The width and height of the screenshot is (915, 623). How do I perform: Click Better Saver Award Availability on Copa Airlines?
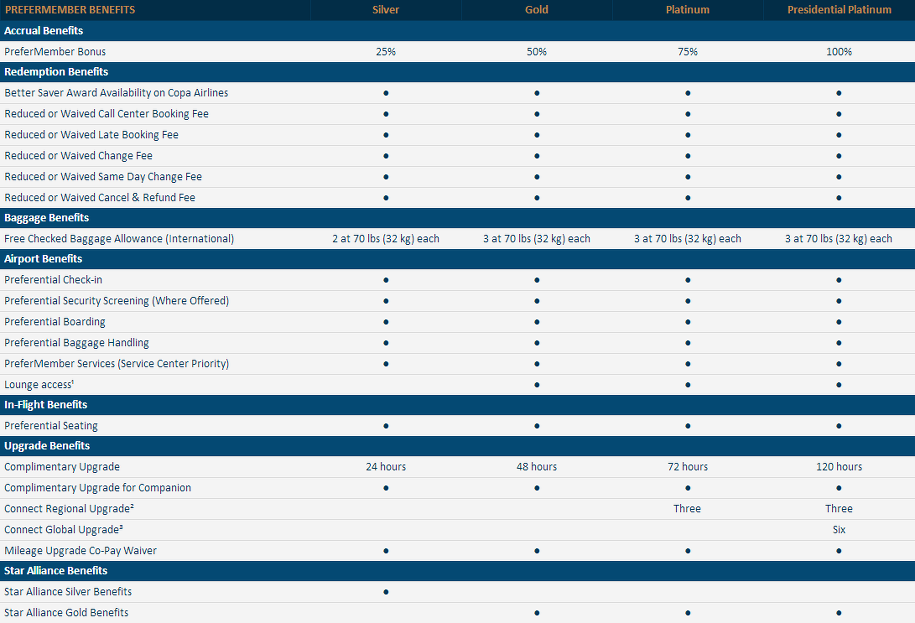[x=116, y=93]
